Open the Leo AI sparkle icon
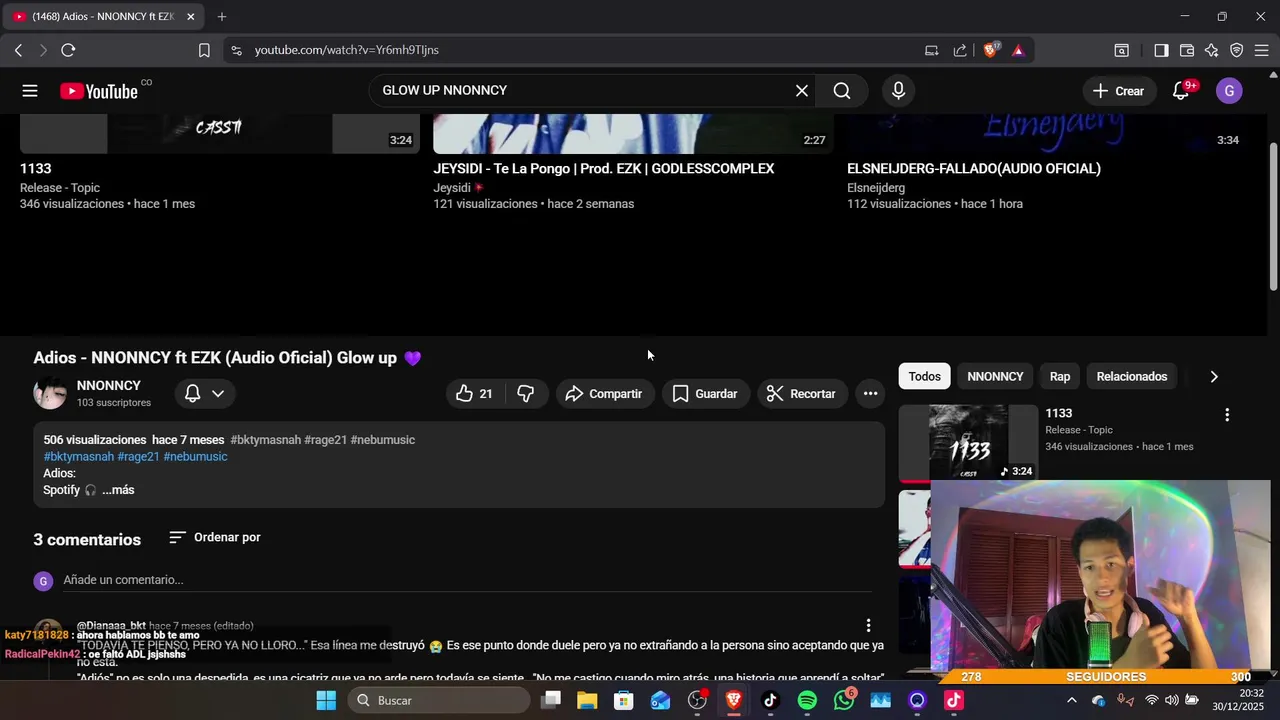 click(x=1212, y=50)
